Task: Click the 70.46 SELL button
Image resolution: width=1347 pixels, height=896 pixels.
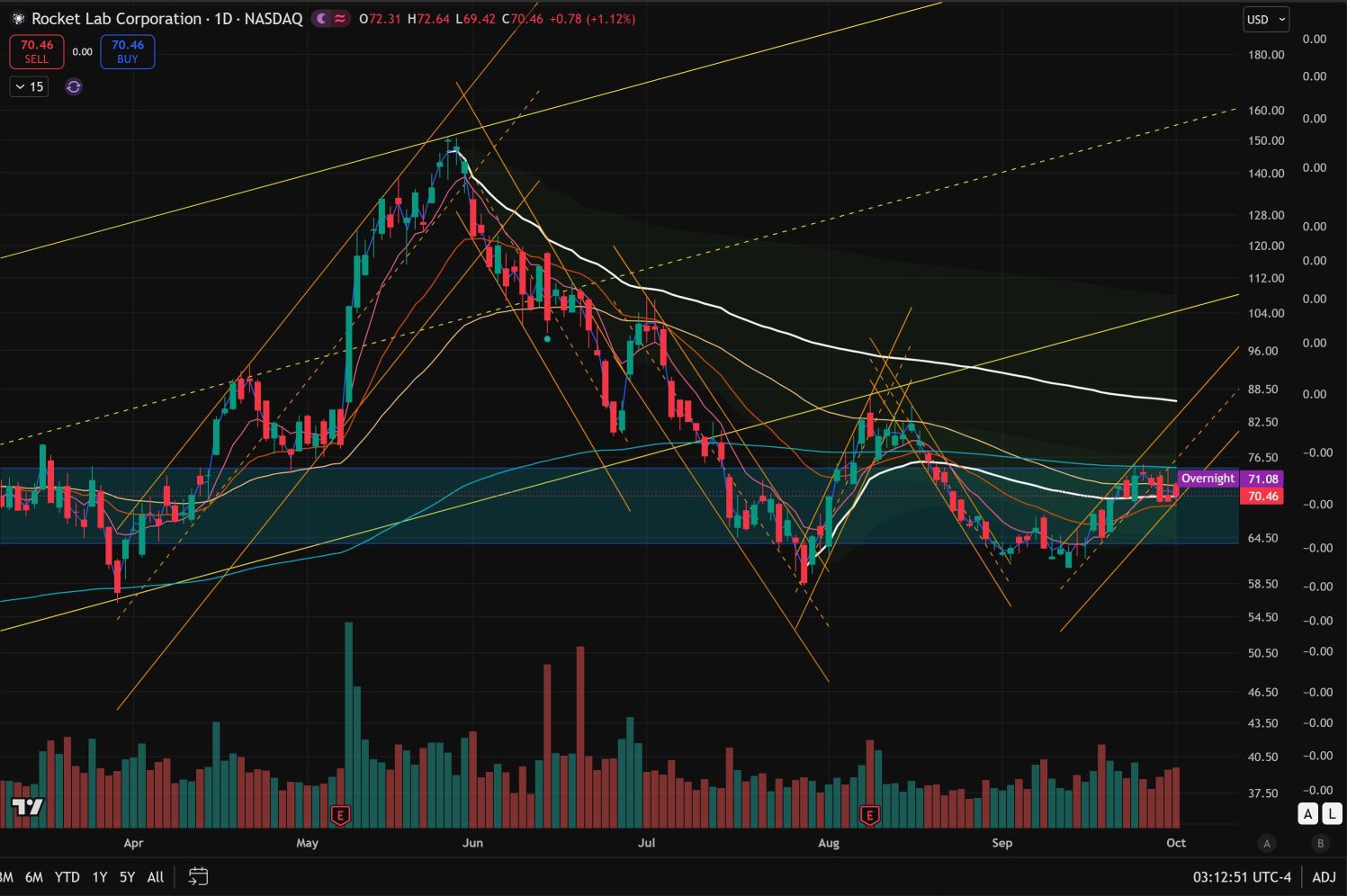Action: pos(37,51)
